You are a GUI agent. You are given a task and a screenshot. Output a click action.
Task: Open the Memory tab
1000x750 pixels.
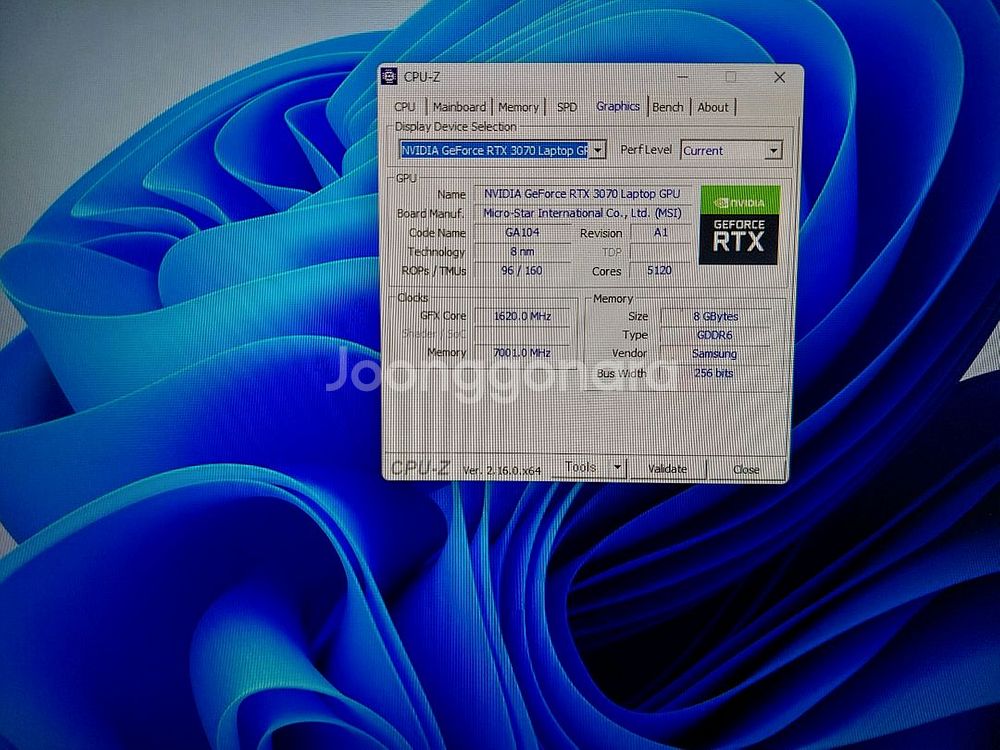point(518,107)
